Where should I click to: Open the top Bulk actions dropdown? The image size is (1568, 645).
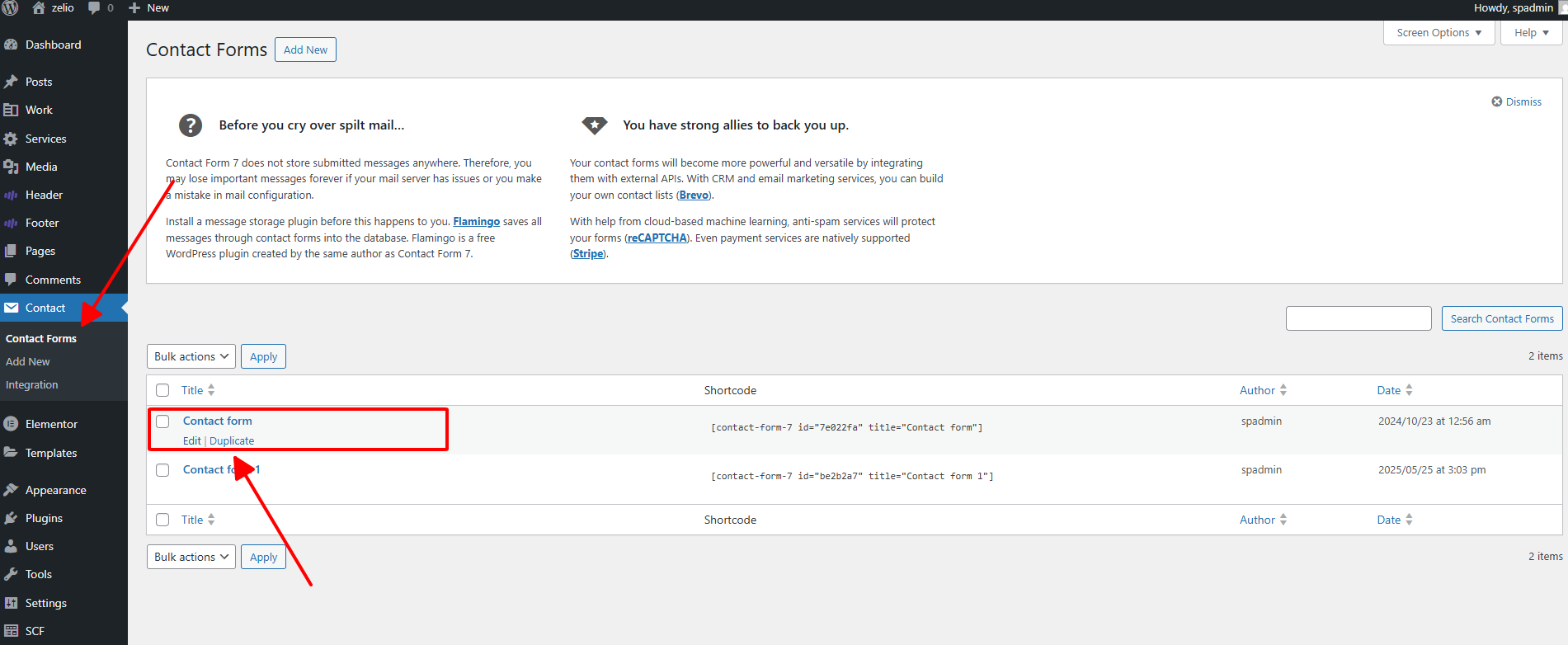coord(191,356)
